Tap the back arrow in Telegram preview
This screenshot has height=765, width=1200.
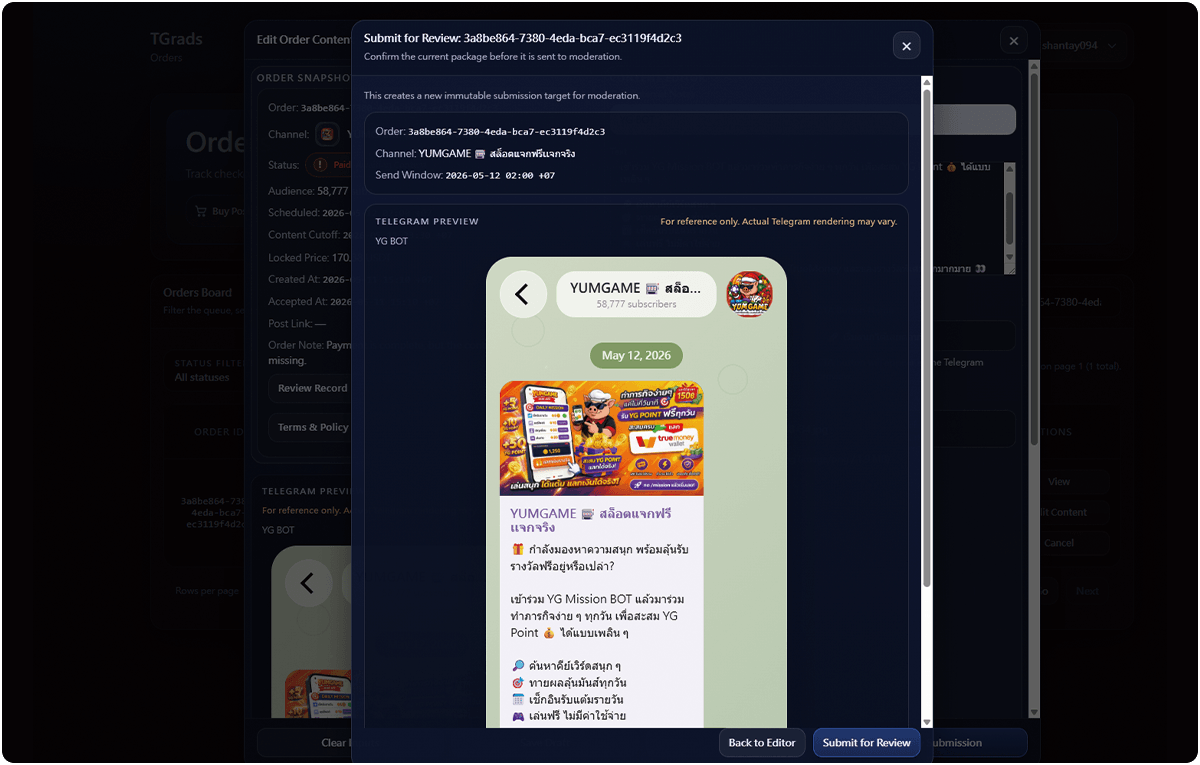pos(522,294)
